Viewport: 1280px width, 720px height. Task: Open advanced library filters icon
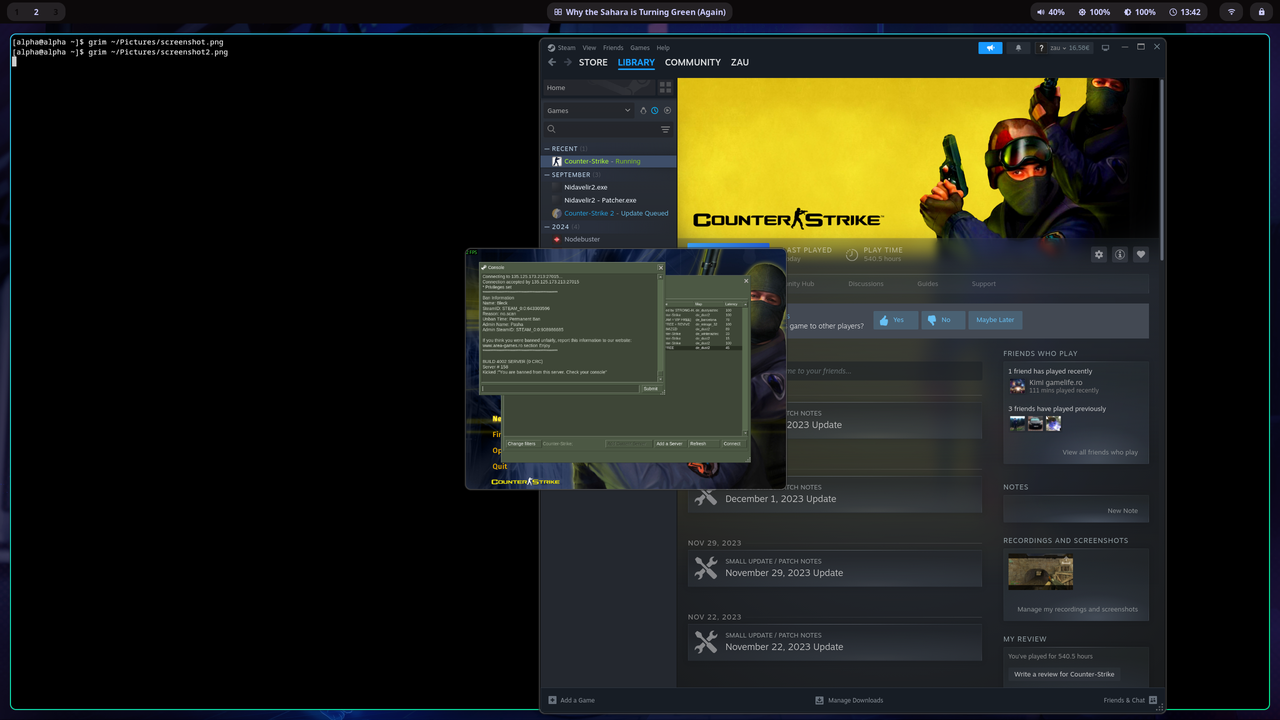click(x=665, y=130)
